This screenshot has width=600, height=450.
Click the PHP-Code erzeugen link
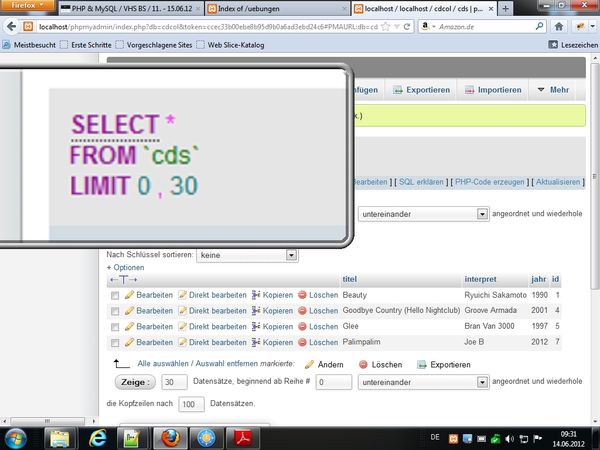tap(489, 182)
